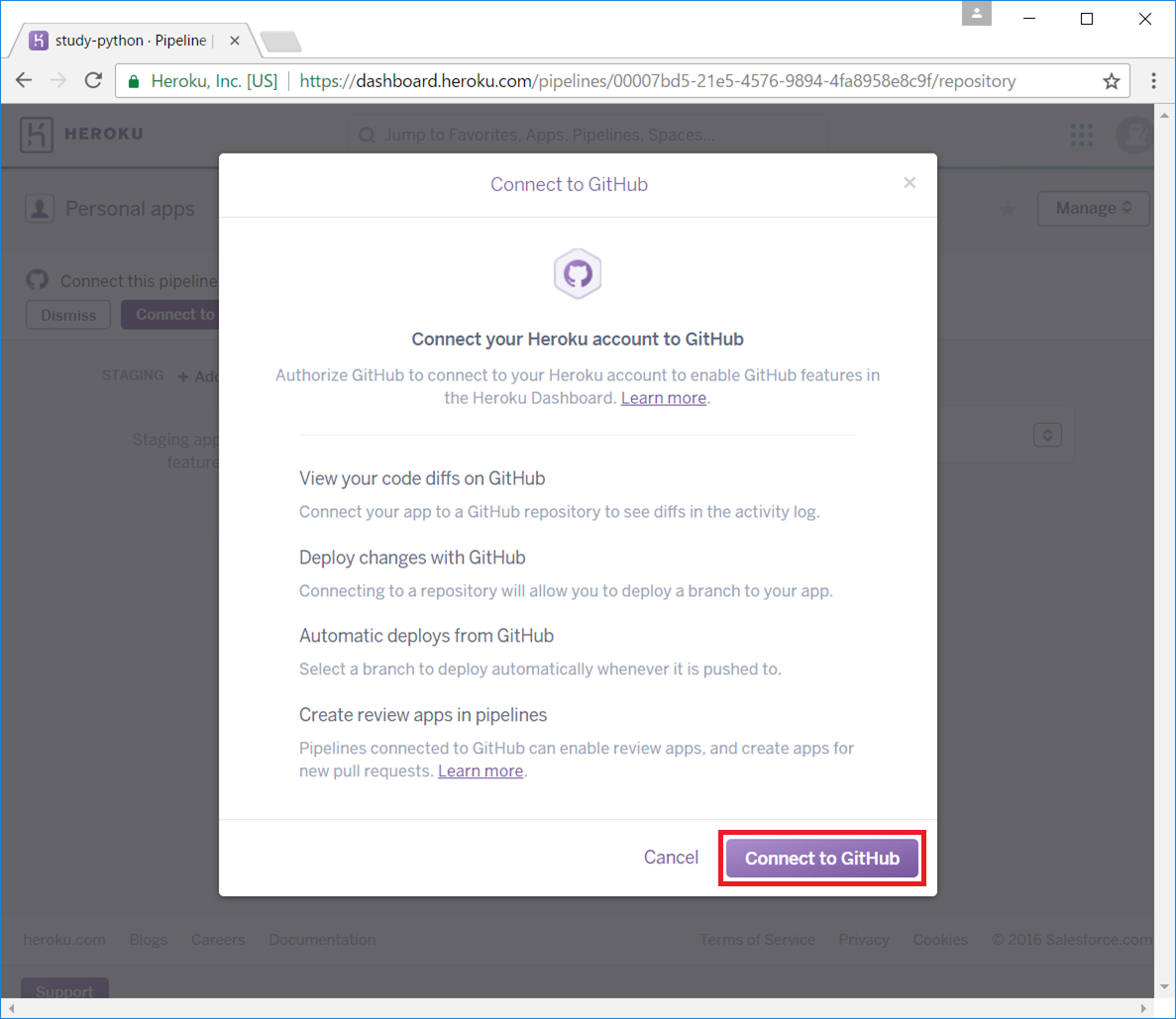This screenshot has width=1176, height=1019.
Task: Open Learn more link about authorizing GitHub
Action: (x=663, y=398)
